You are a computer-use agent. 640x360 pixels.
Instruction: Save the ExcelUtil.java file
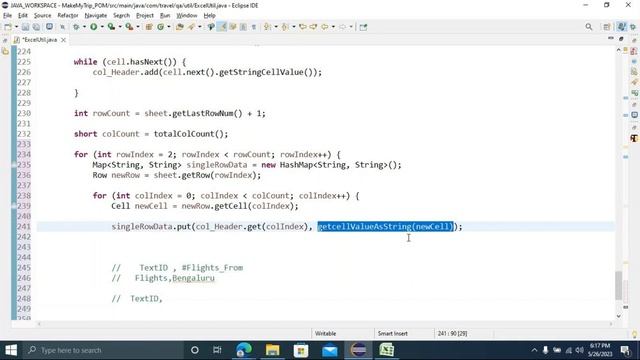coord(25,27)
